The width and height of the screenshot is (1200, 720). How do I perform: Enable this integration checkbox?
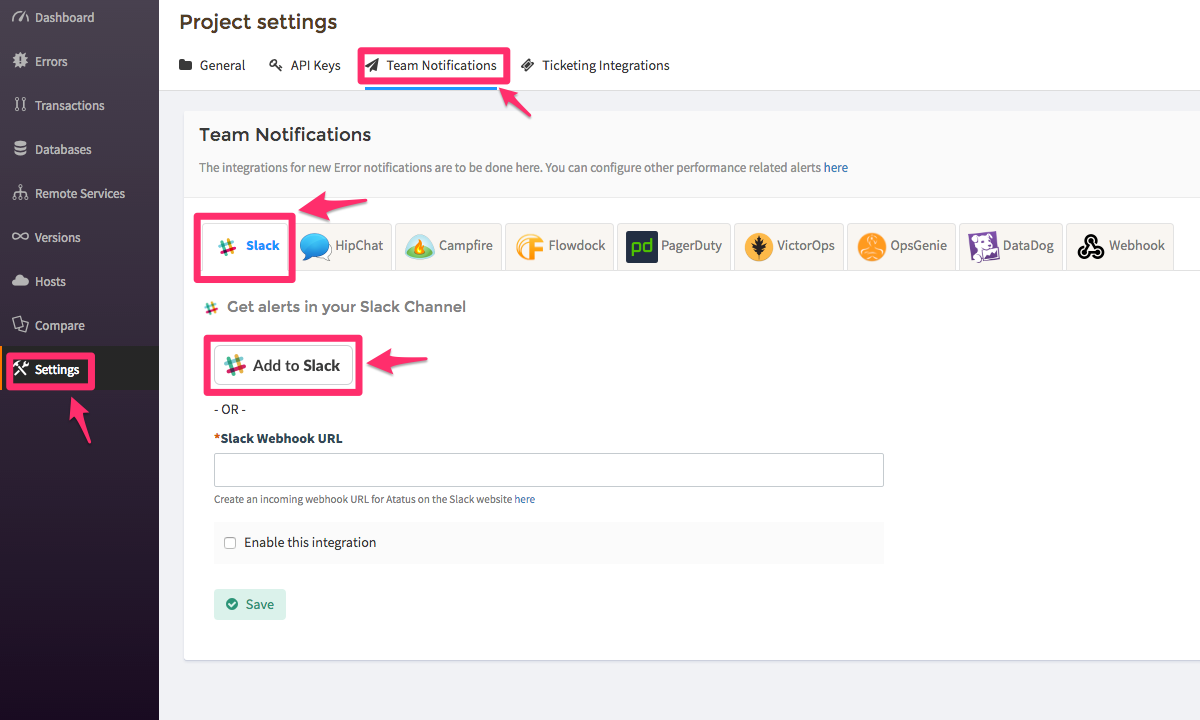pos(230,543)
